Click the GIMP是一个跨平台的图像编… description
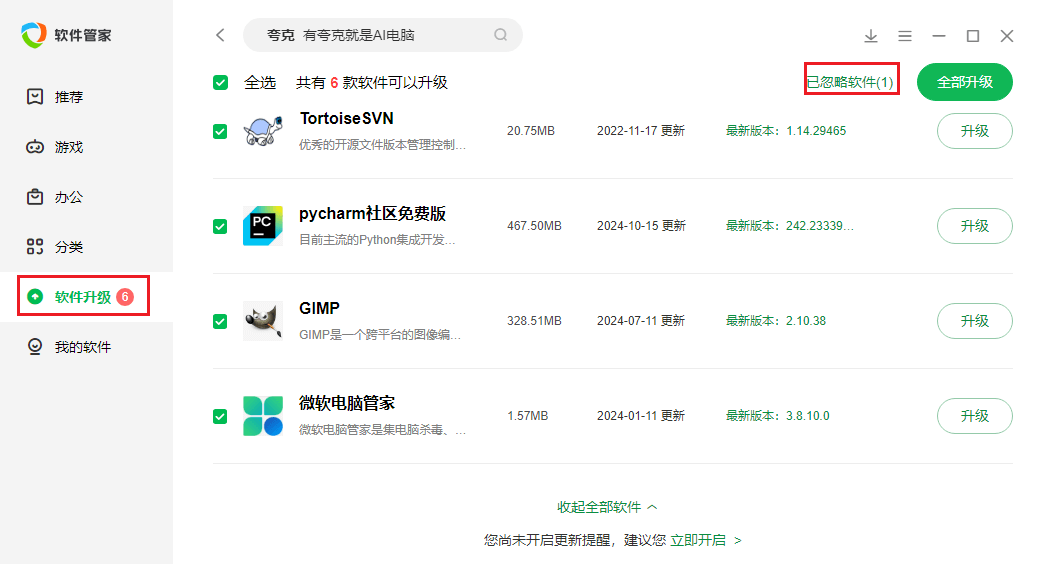The width and height of the screenshot is (1037, 564). click(380, 335)
